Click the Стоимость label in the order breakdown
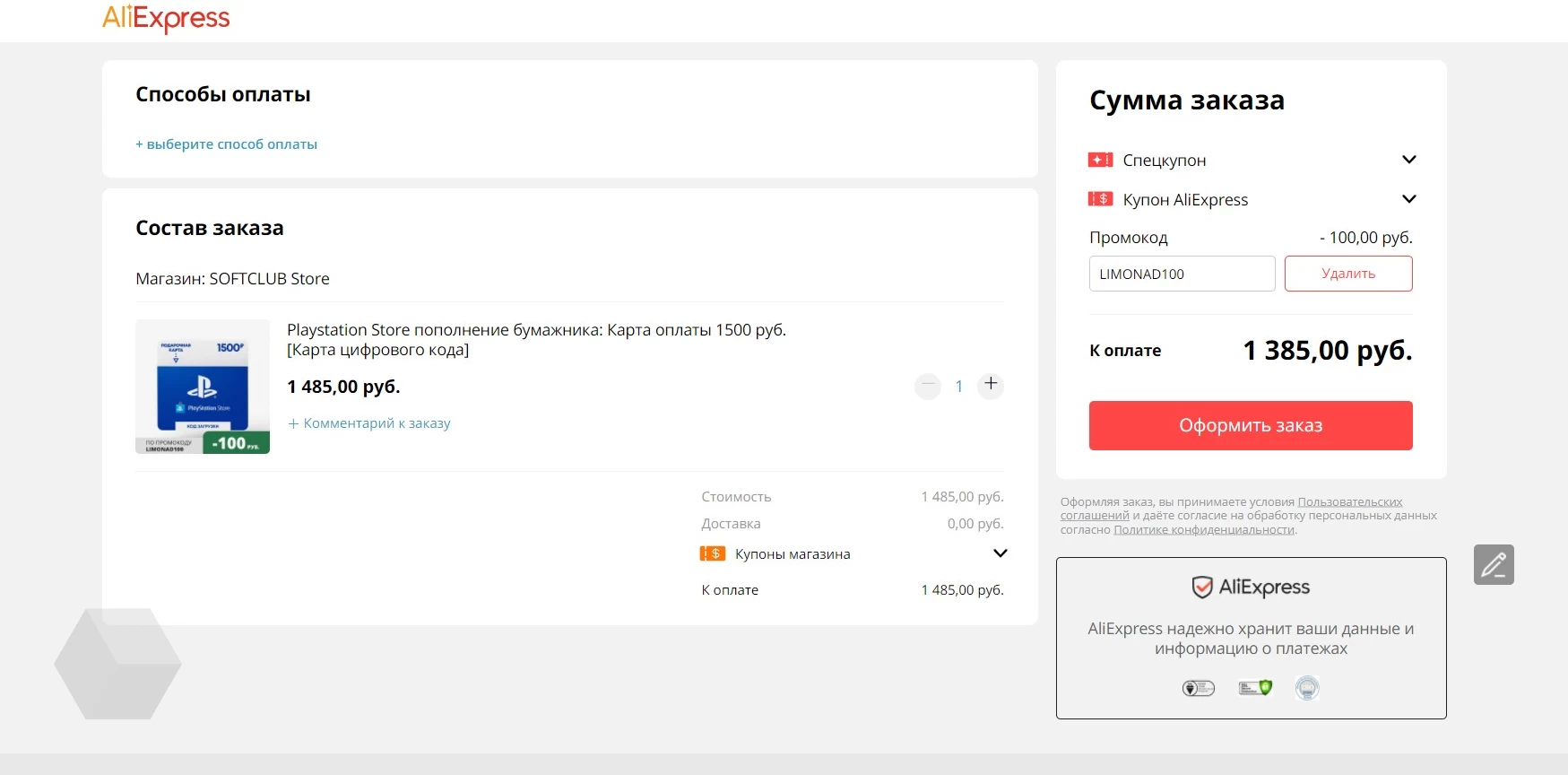Viewport: 1568px width, 775px height. (x=736, y=497)
